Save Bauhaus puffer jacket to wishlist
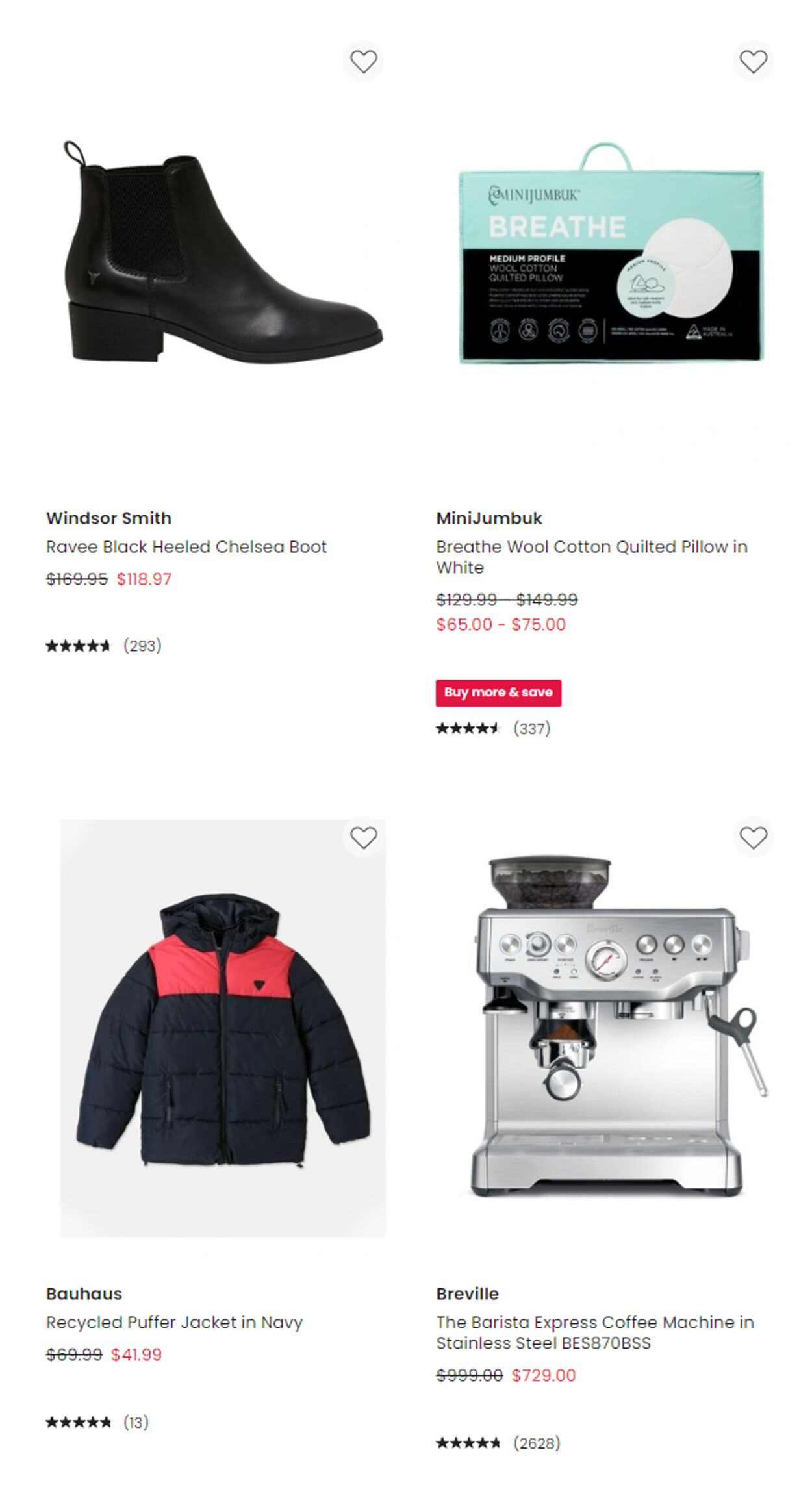The width and height of the screenshot is (812, 1487). (x=363, y=837)
